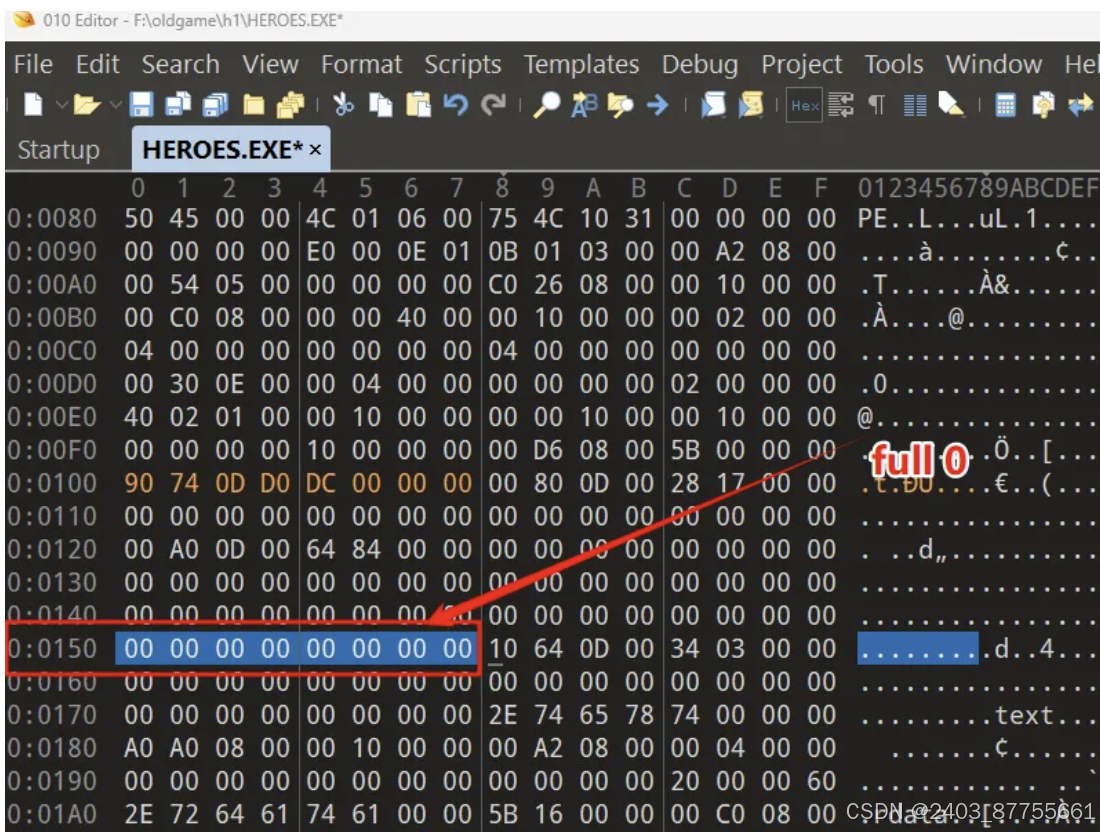
Task: Click byte 60 in row 0:0190
Action: (821, 781)
